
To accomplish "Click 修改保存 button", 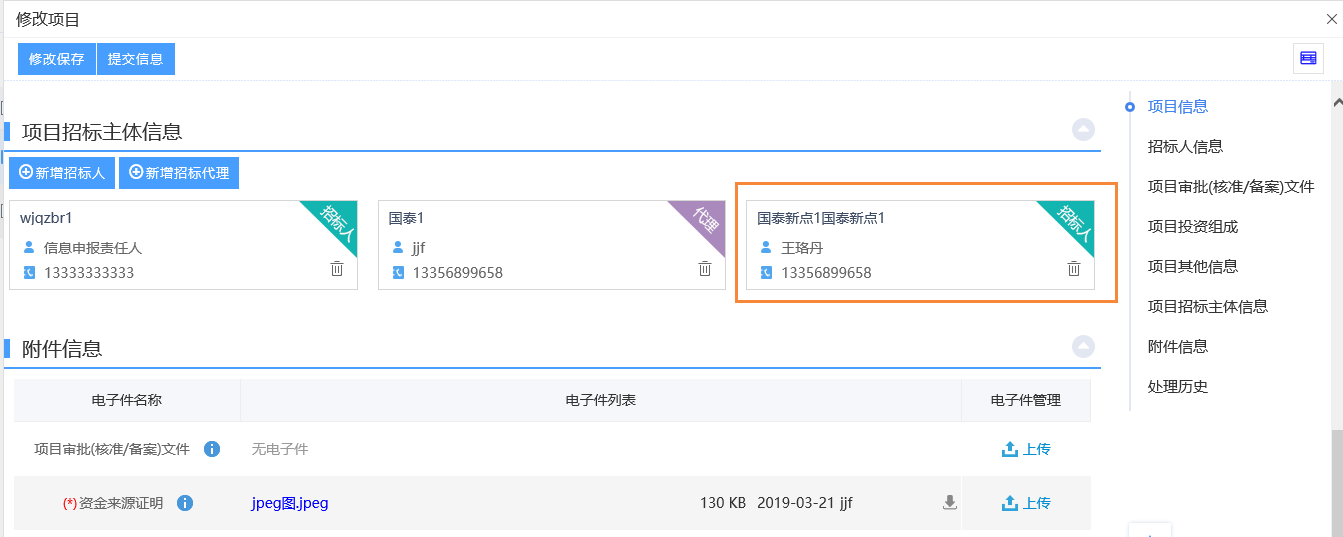I will tap(57, 59).
